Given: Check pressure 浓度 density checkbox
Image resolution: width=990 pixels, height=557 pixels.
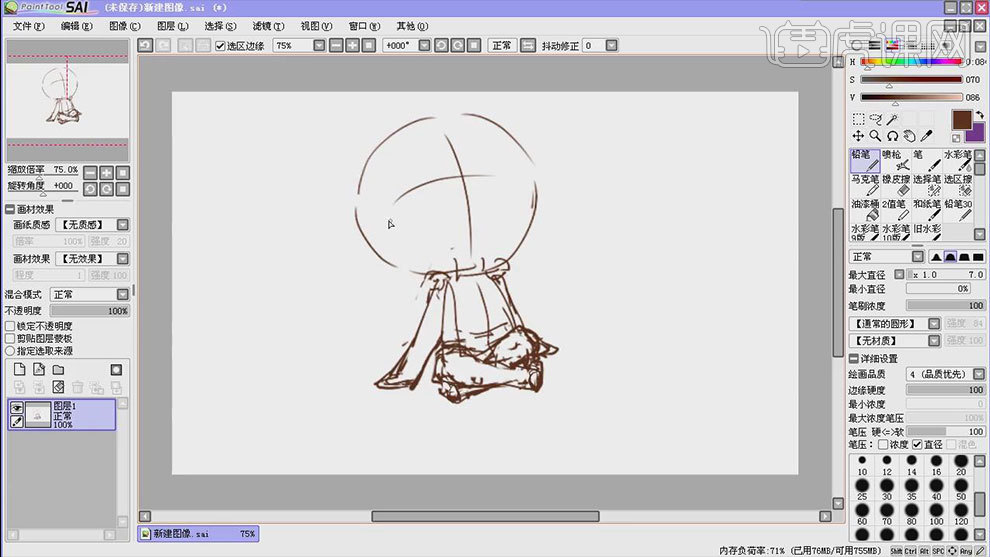Looking at the screenshot, I should tap(883, 445).
